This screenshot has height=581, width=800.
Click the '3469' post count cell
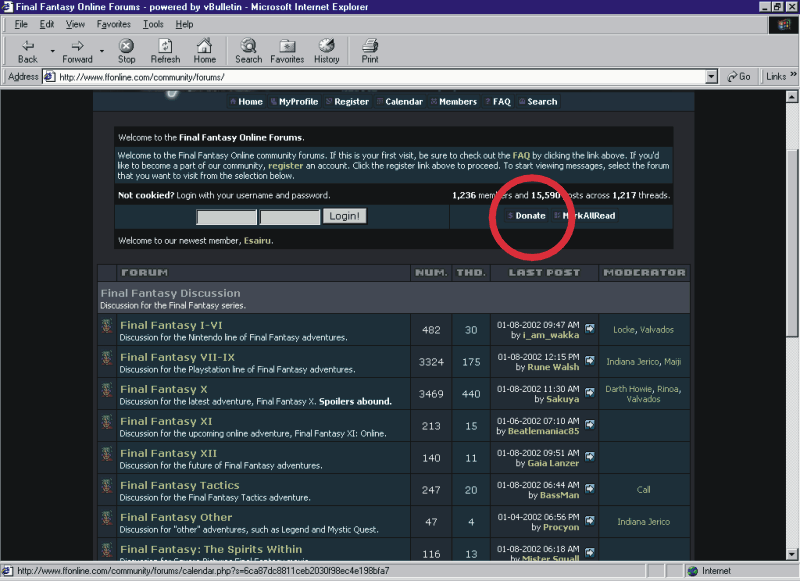point(431,394)
